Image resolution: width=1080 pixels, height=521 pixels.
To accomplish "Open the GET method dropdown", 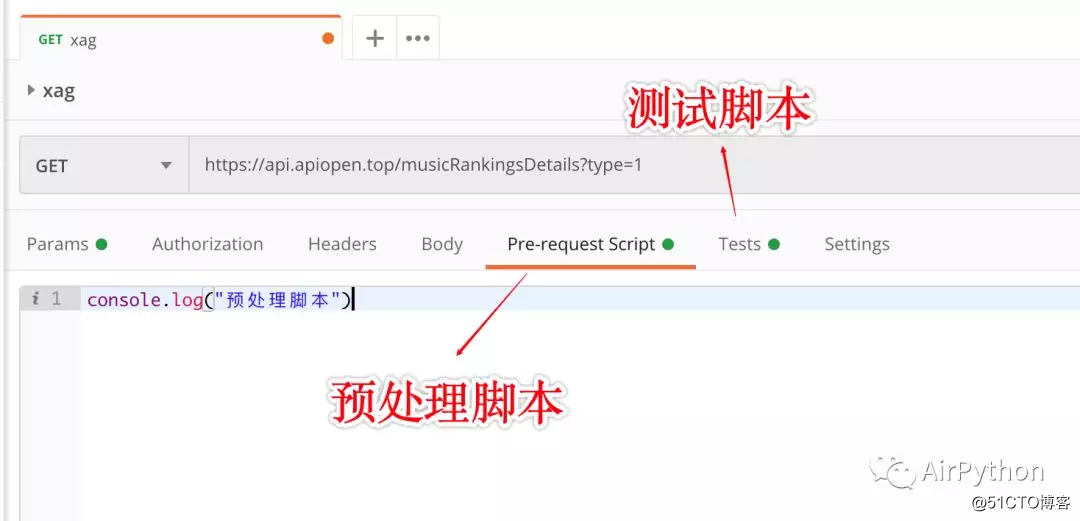I will (x=104, y=165).
